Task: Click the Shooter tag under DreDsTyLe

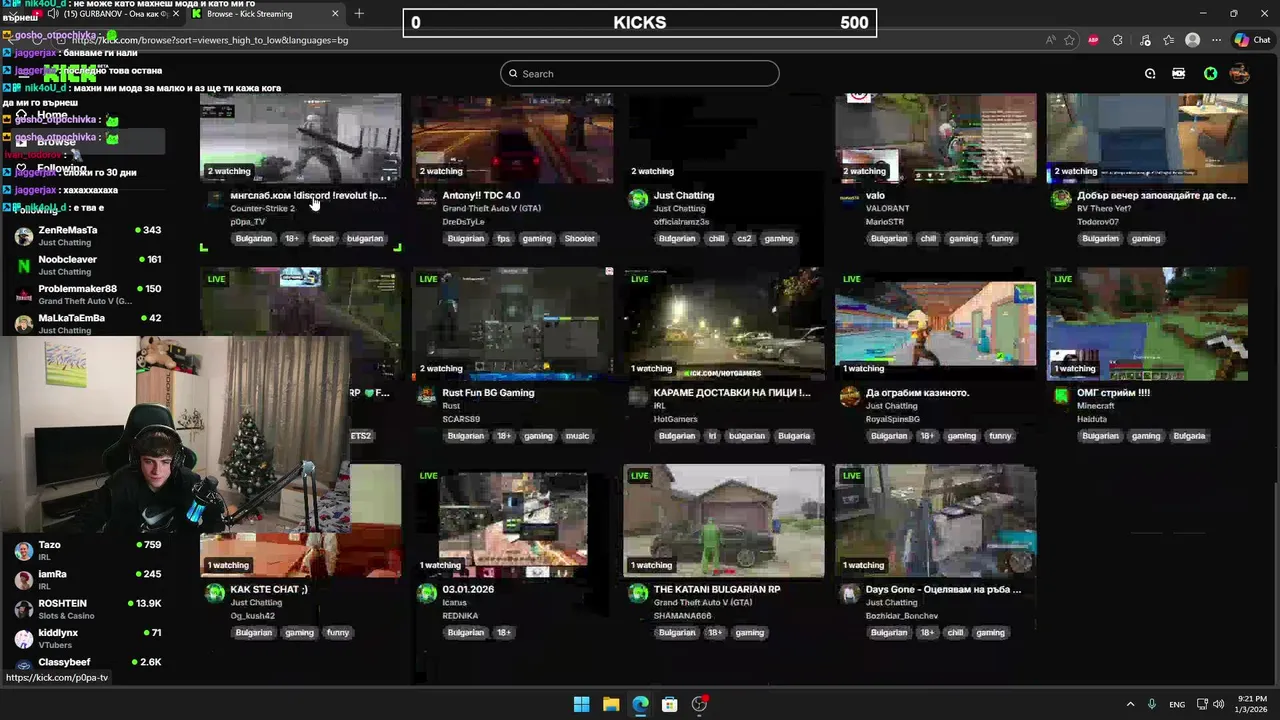Action: [580, 238]
